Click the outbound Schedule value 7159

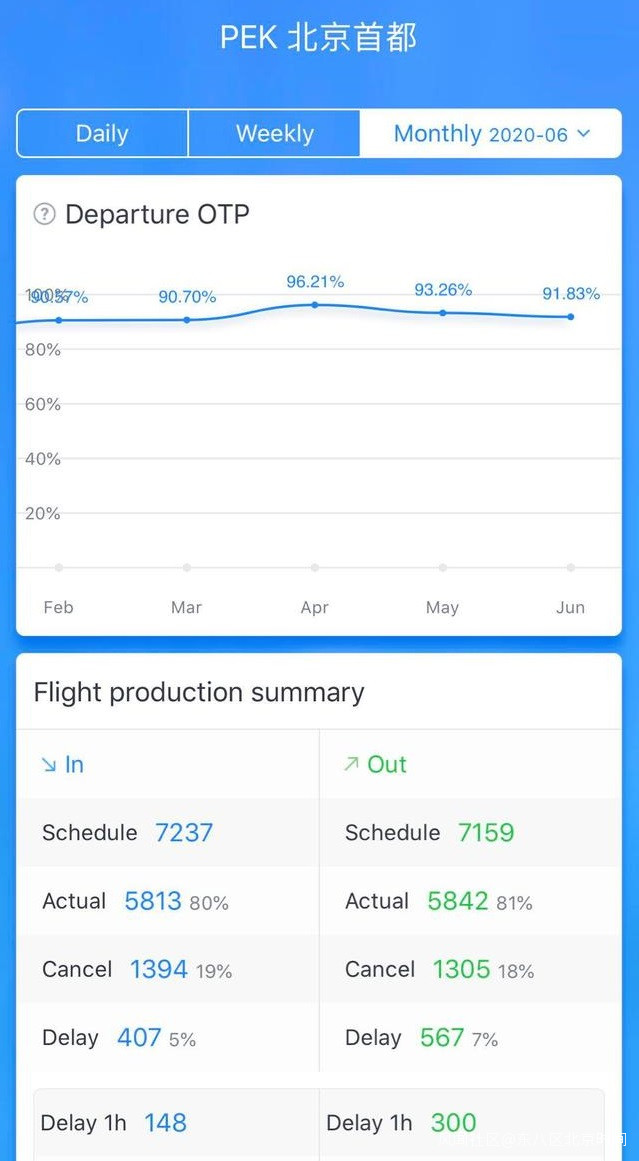pos(486,833)
